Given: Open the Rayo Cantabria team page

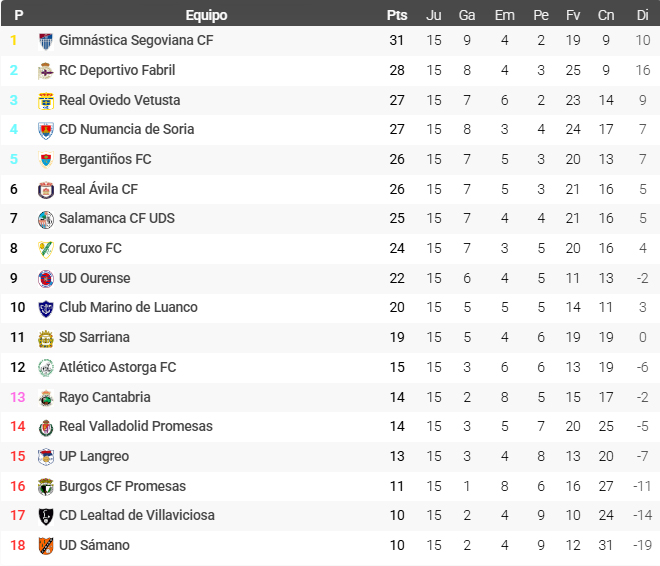Looking at the screenshot, I should 105,397.
